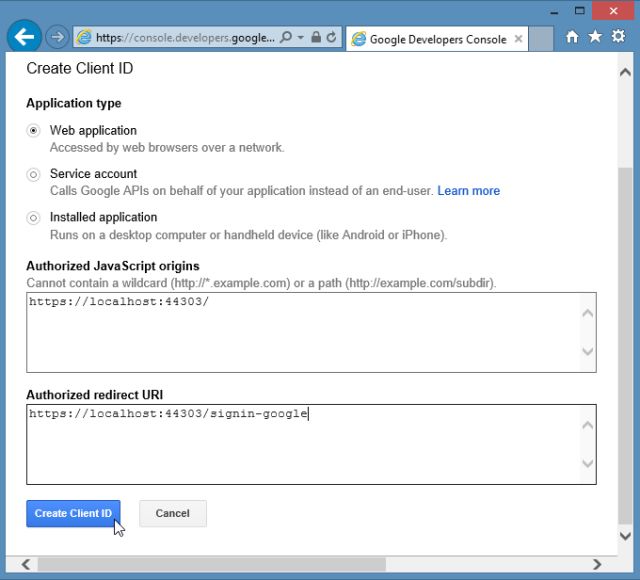Close the Google Developers Console tab
Viewport: 640px width, 580px height.
pyautogui.click(x=518, y=39)
